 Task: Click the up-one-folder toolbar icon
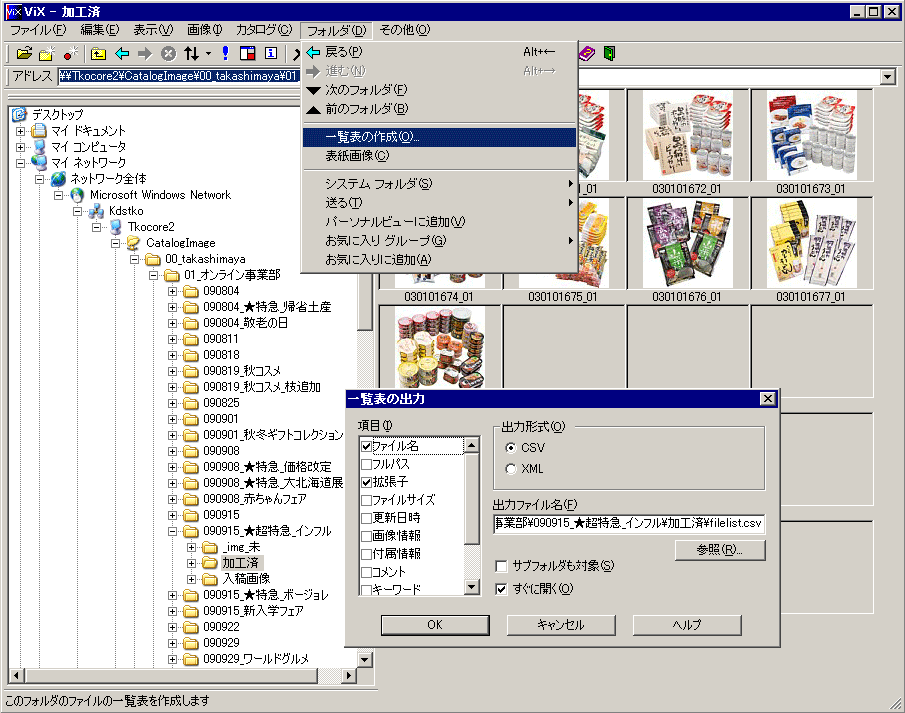click(98, 53)
